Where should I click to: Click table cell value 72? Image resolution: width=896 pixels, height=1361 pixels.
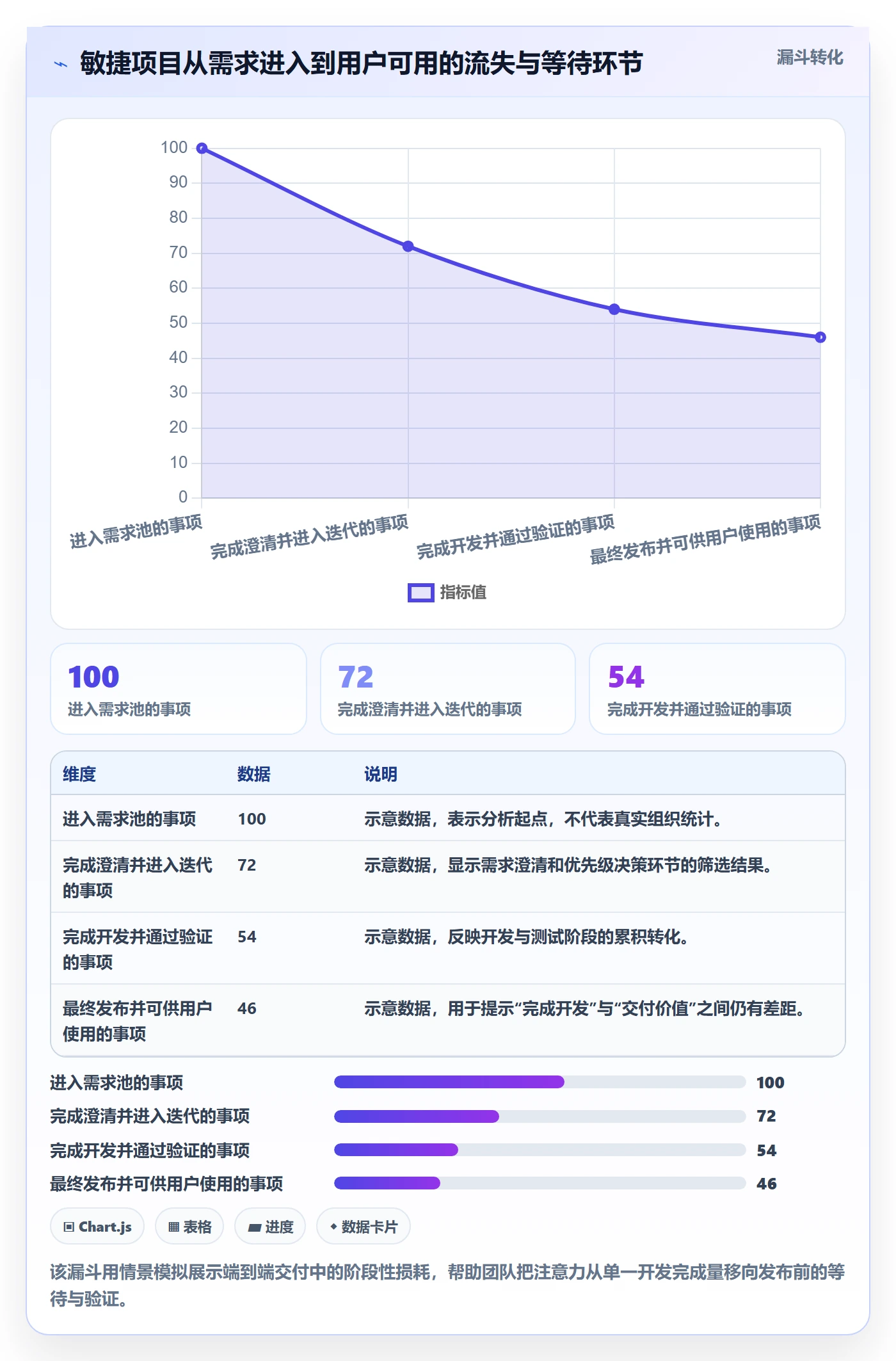[247, 865]
